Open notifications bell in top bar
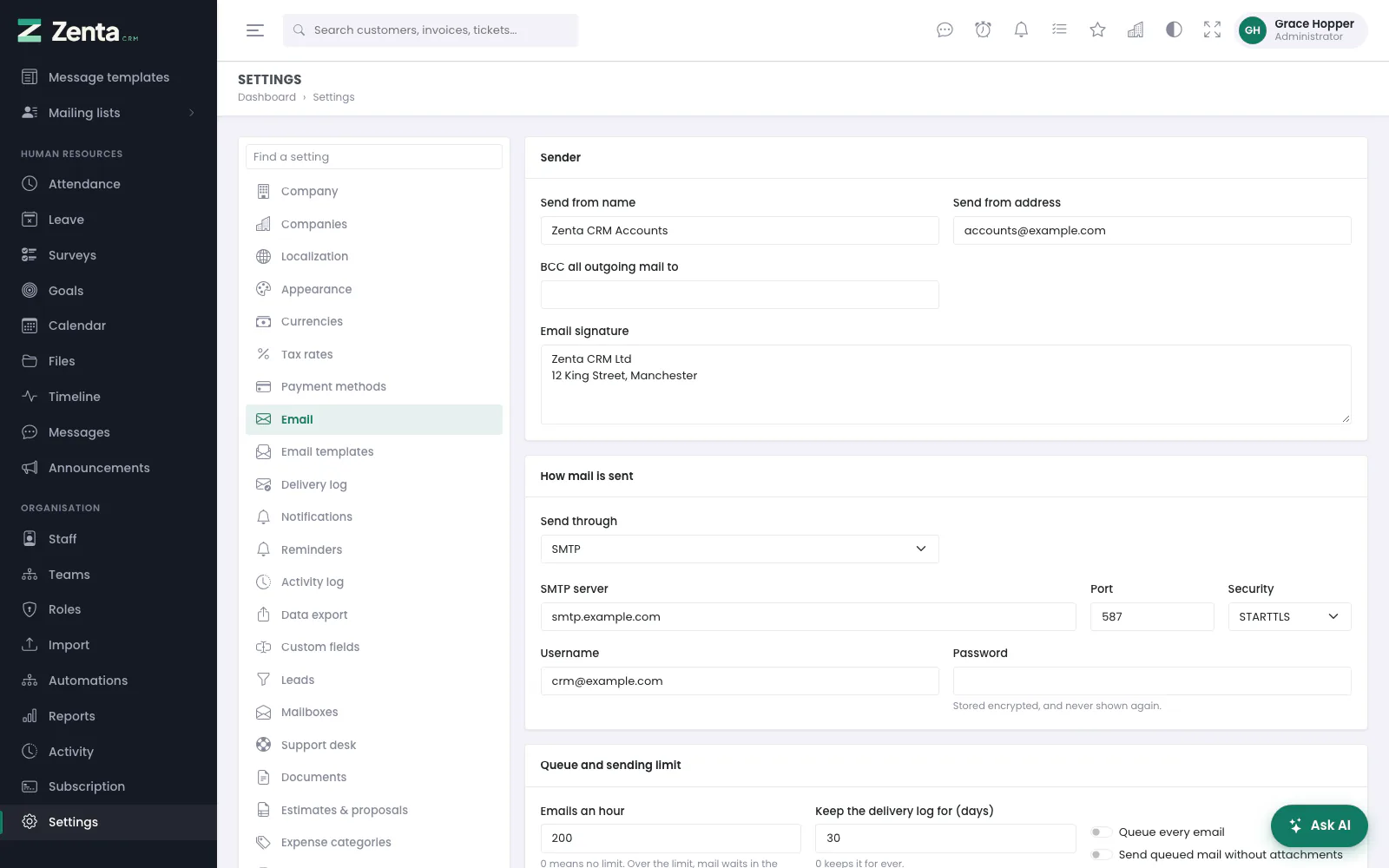1389x868 pixels. [1021, 30]
